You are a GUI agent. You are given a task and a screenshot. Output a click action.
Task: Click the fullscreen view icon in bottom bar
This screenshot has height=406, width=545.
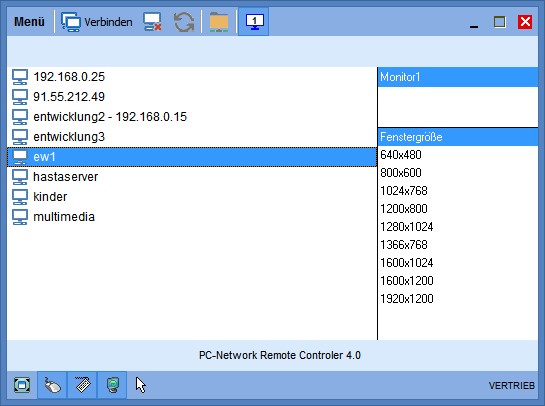22,385
